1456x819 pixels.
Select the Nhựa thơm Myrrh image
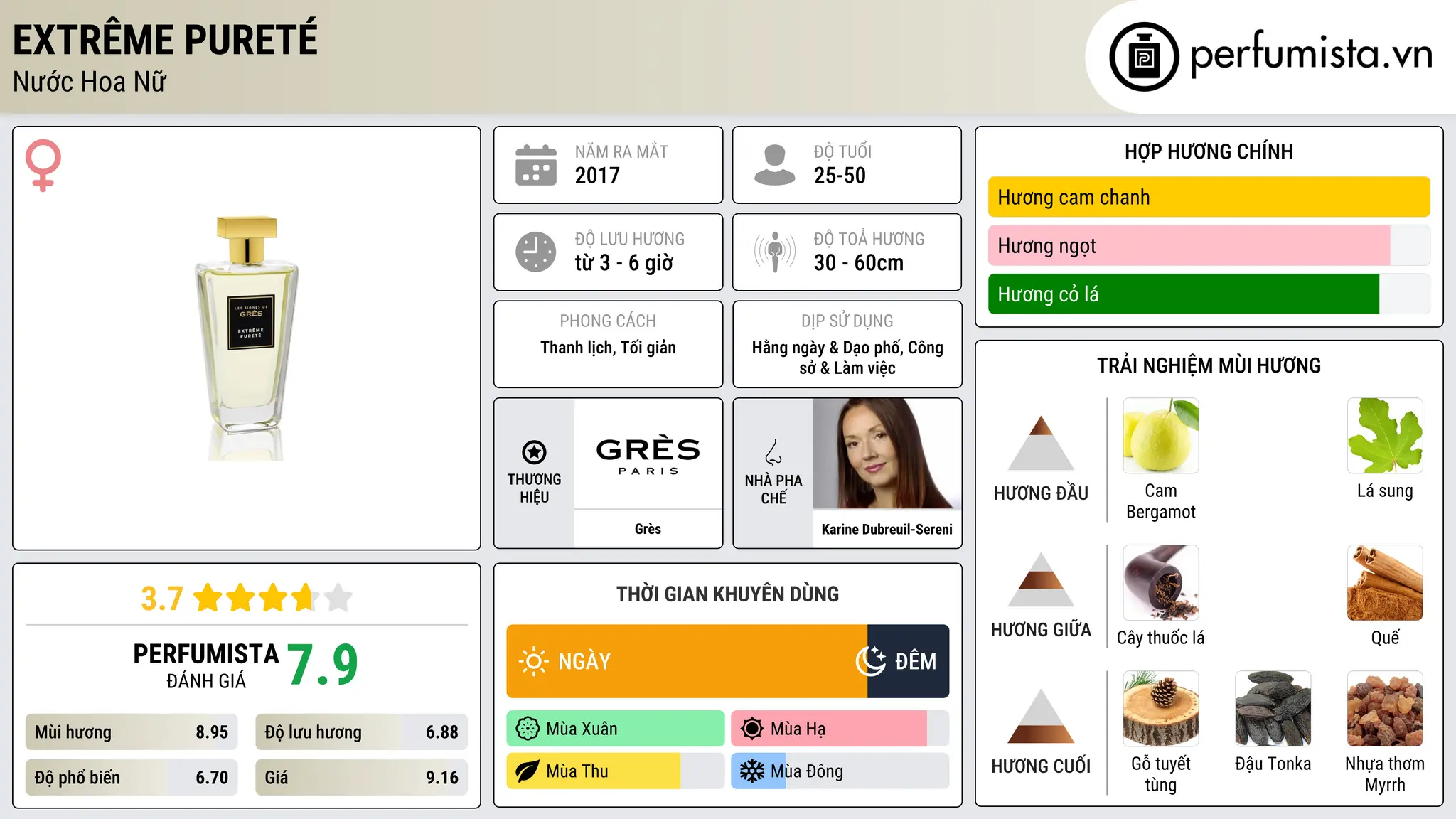point(1385,709)
